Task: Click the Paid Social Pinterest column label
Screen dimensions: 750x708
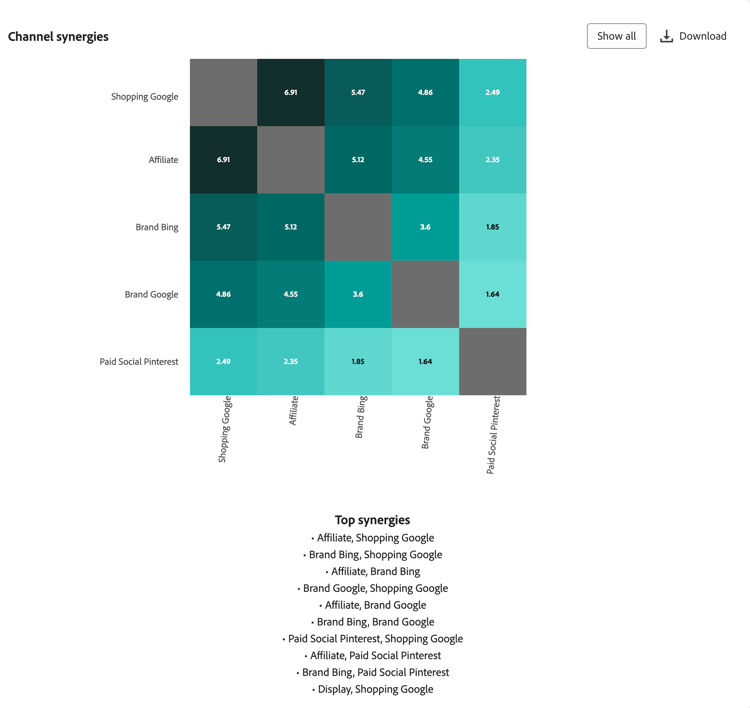Action: click(493, 434)
